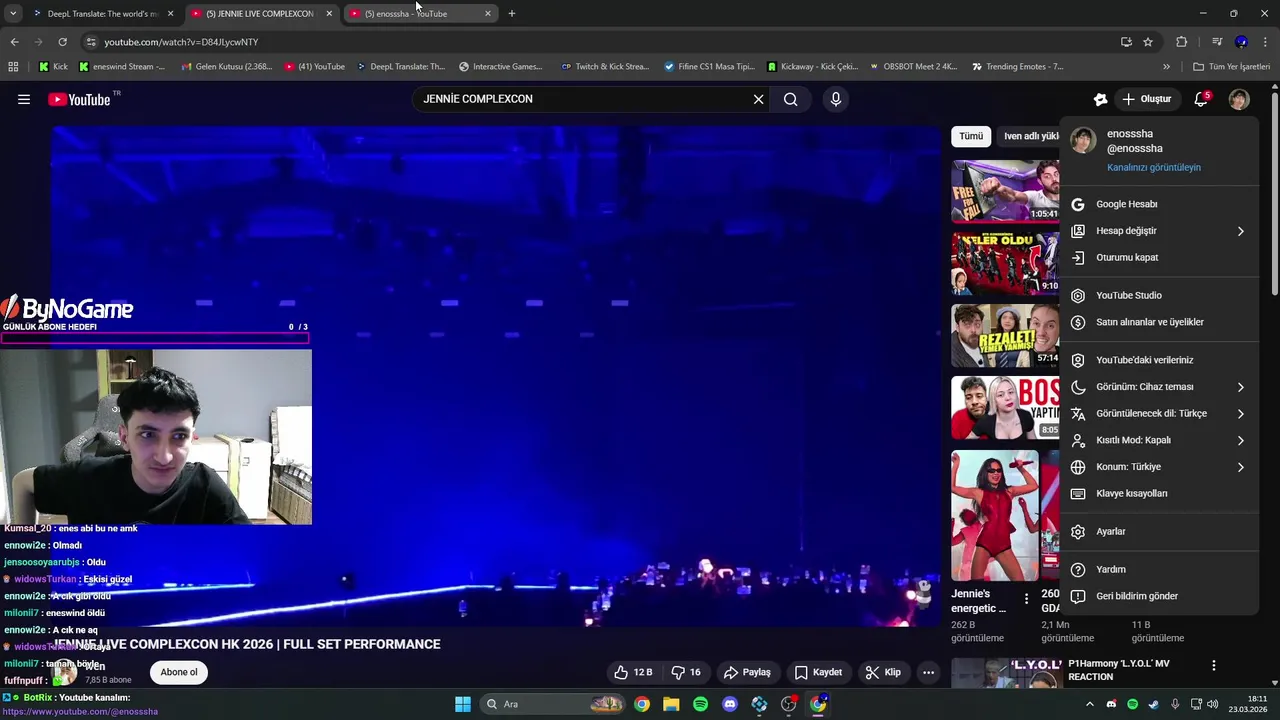Show hidden bookmarks with double chevron
The image size is (1280, 720).
pyautogui.click(x=1166, y=67)
